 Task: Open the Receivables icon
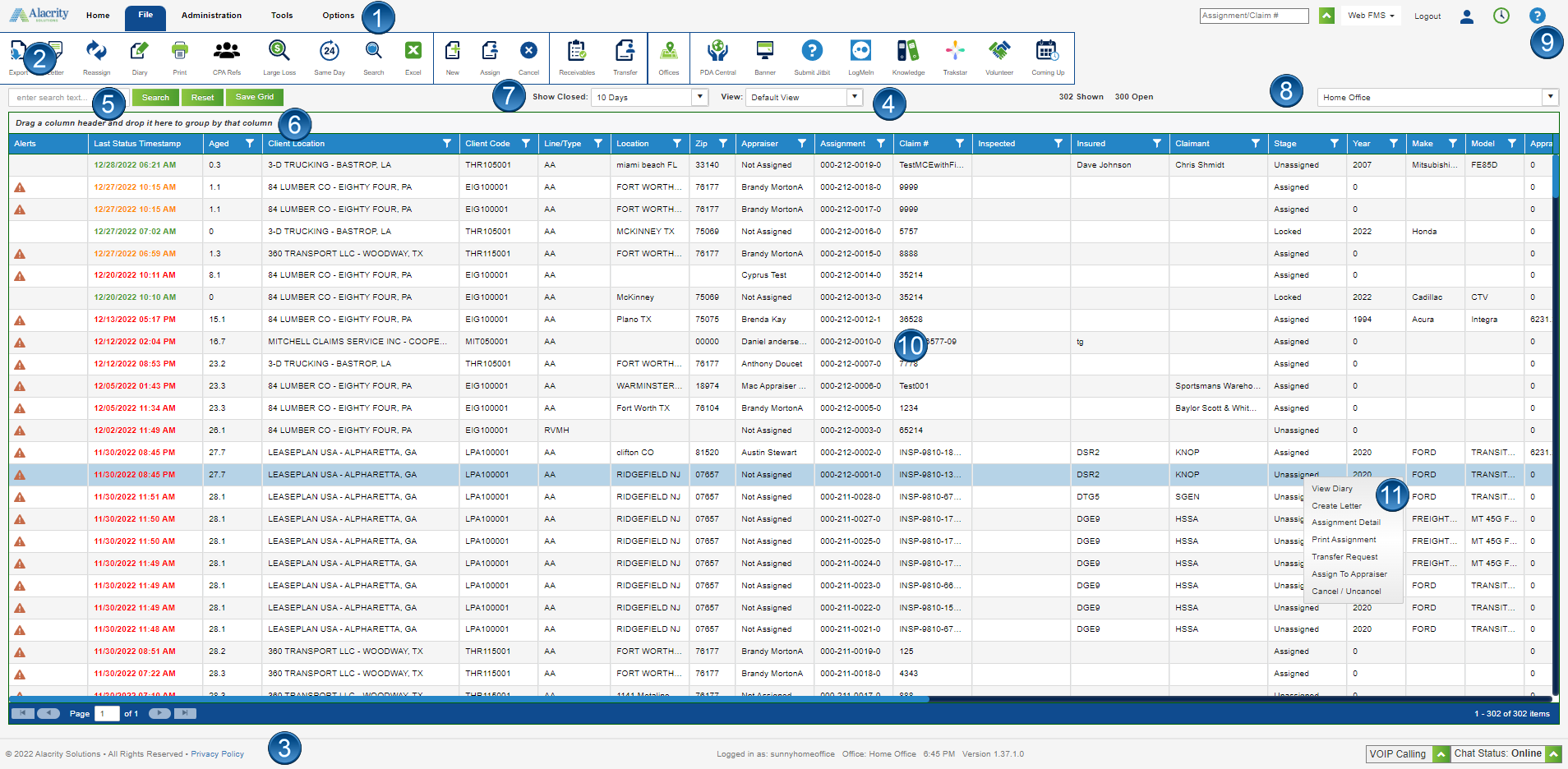pyautogui.click(x=576, y=52)
